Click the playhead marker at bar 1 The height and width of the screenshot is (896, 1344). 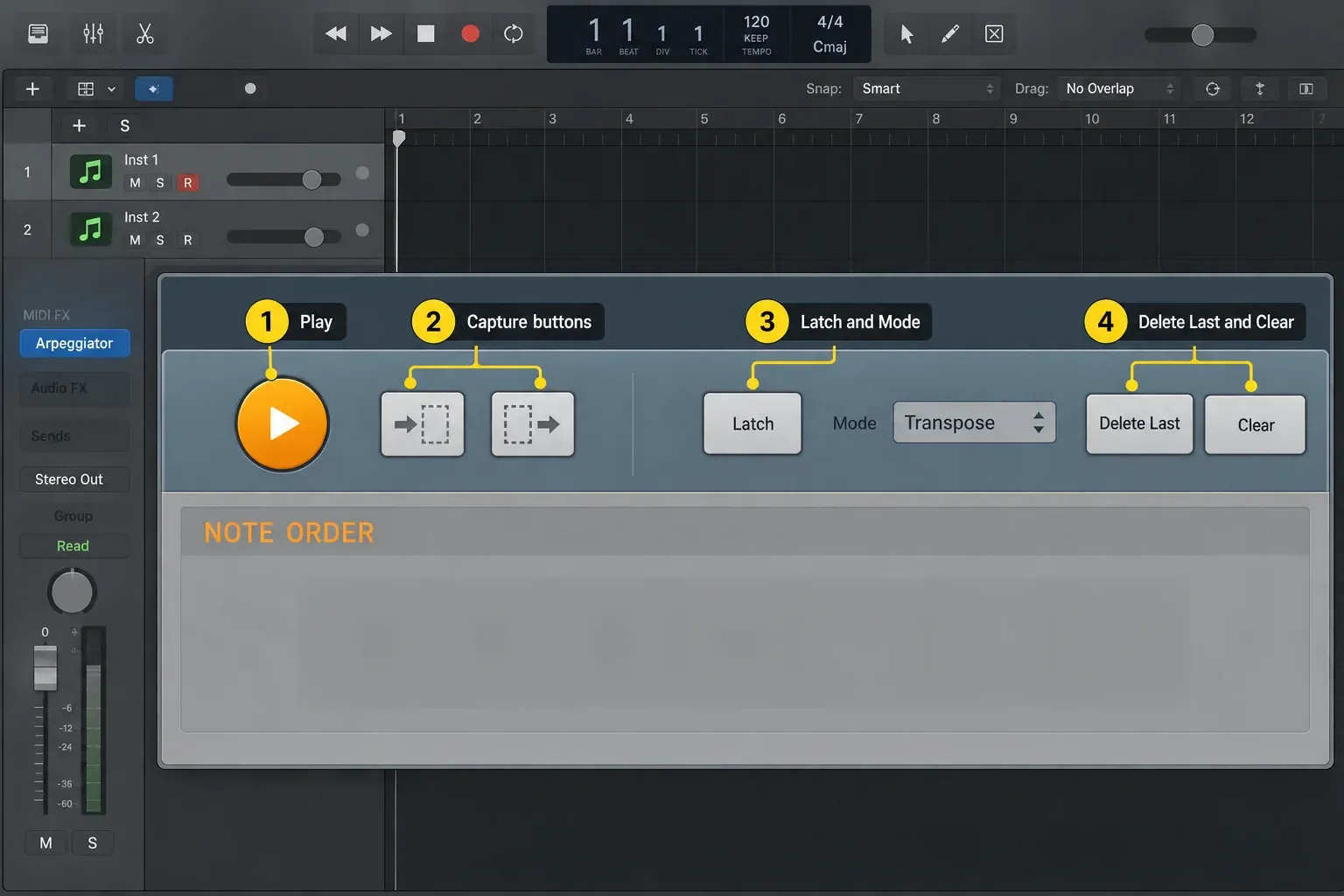click(399, 138)
